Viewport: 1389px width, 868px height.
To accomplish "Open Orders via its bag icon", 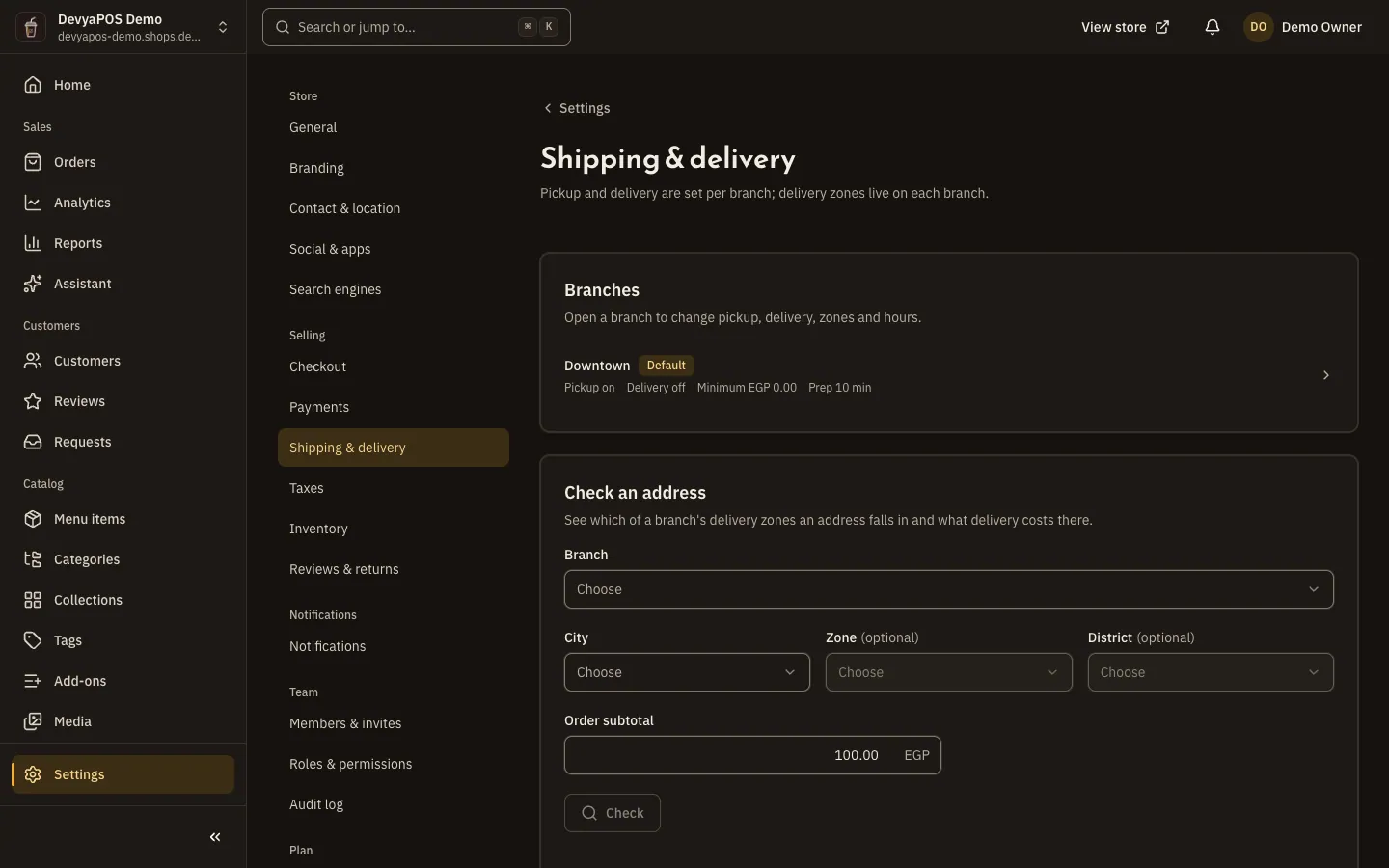I will pos(33,162).
